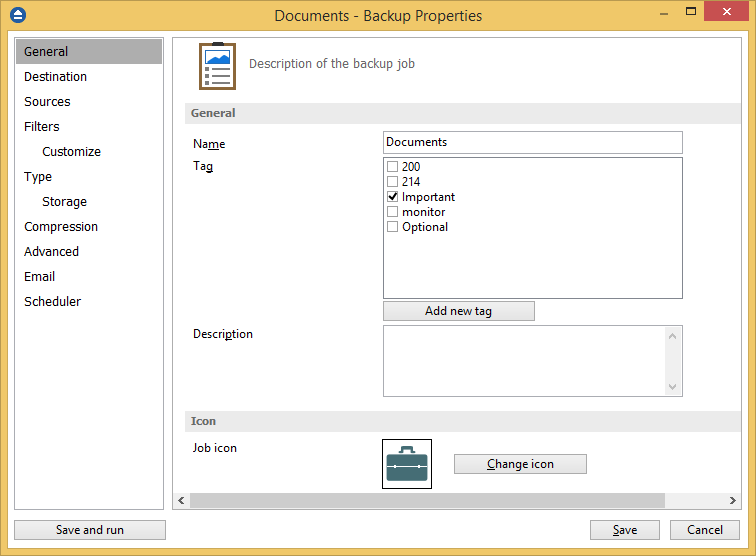Minimize the Backup Properties window
The width and height of the screenshot is (756, 556).
coord(664,14)
